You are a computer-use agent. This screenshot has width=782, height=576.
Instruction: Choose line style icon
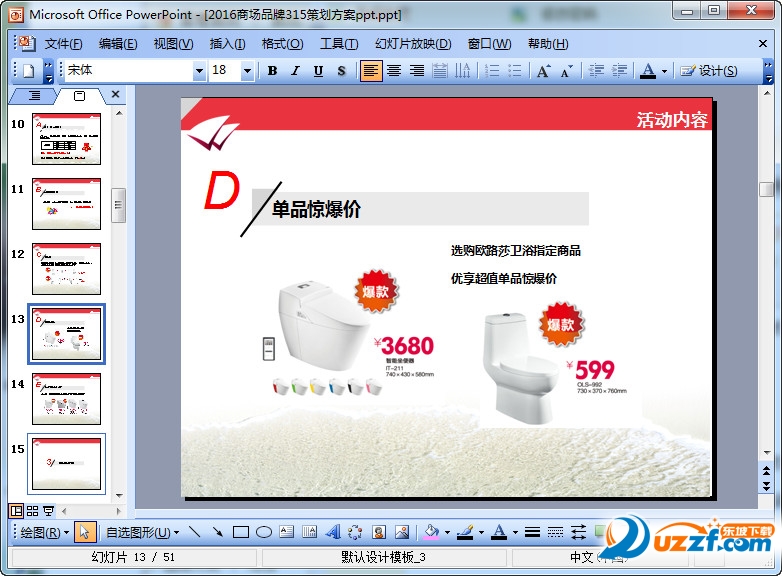coord(532,533)
